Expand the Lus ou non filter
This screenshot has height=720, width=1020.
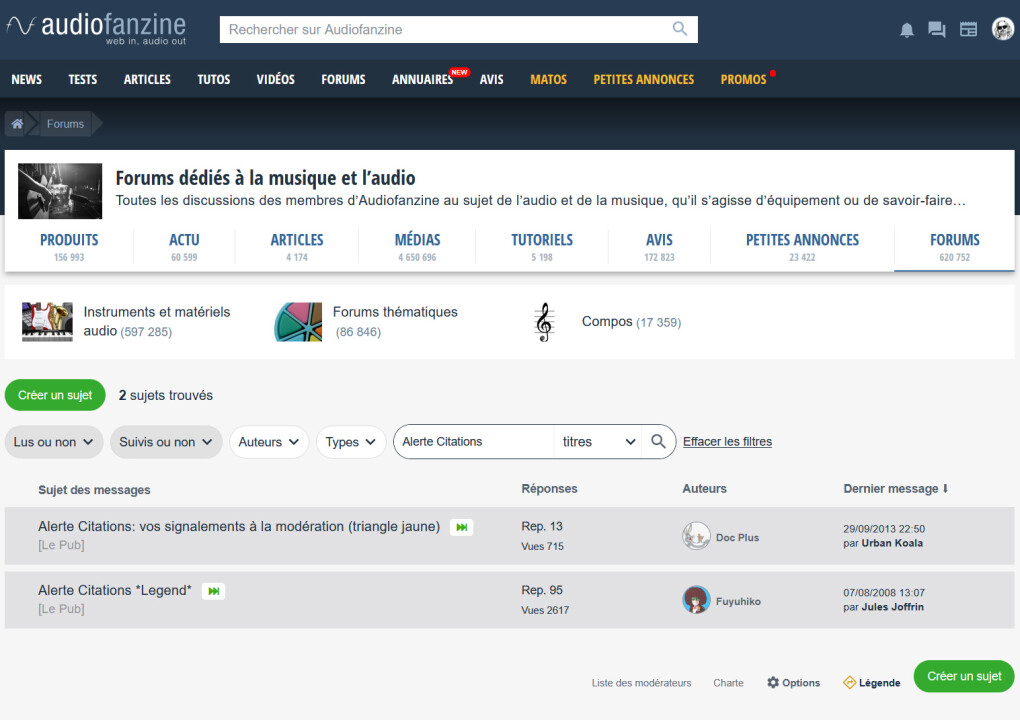point(54,442)
